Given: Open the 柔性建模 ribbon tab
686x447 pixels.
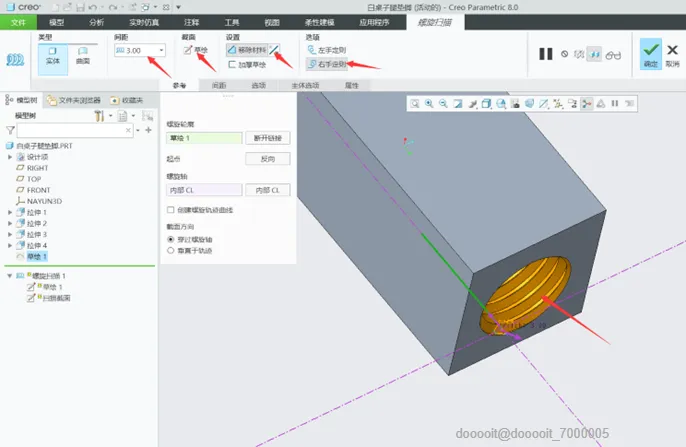Looking at the screenshot, I should (319, 22).
